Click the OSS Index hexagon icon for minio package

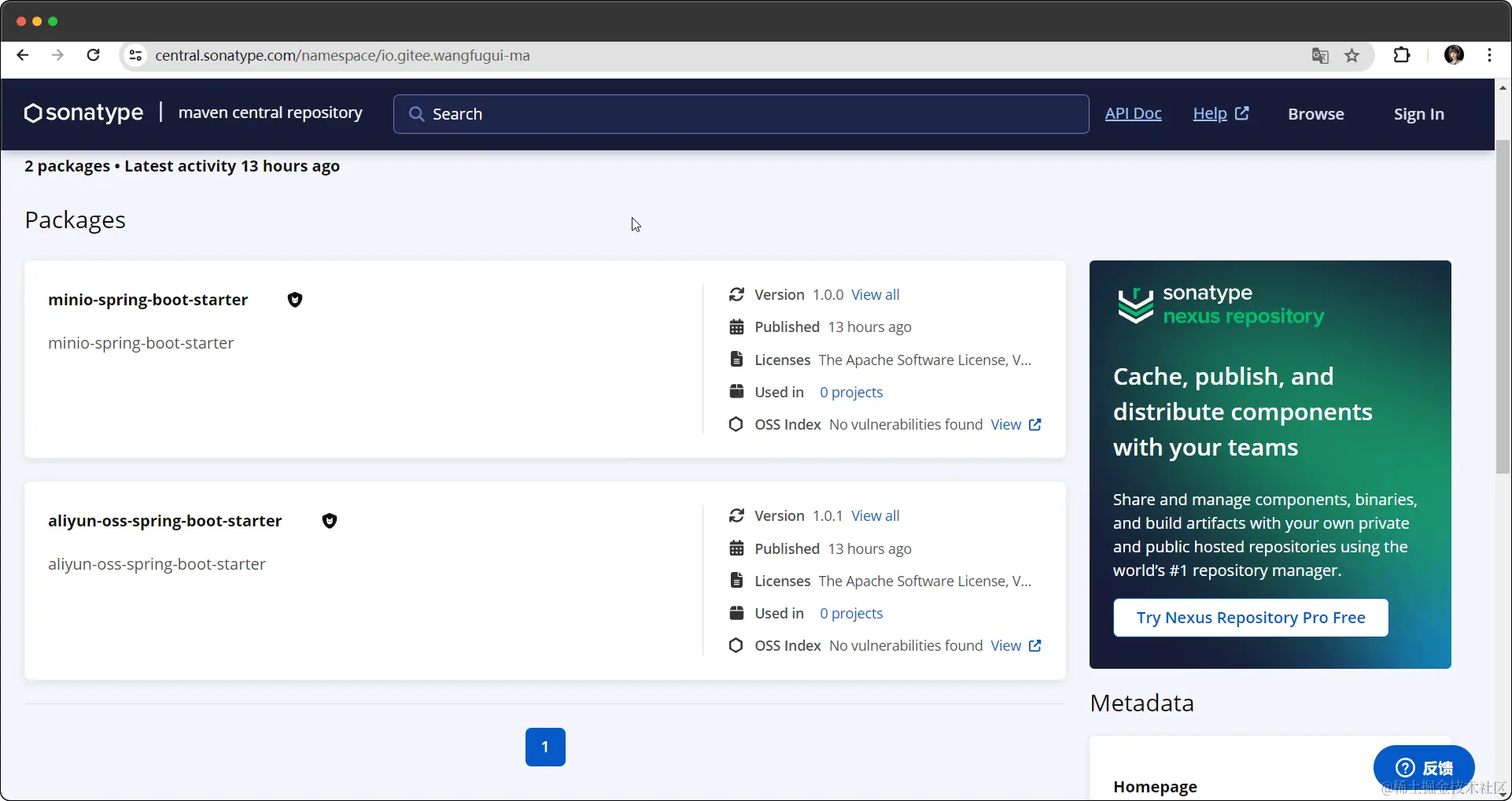(x=736, y=424)
